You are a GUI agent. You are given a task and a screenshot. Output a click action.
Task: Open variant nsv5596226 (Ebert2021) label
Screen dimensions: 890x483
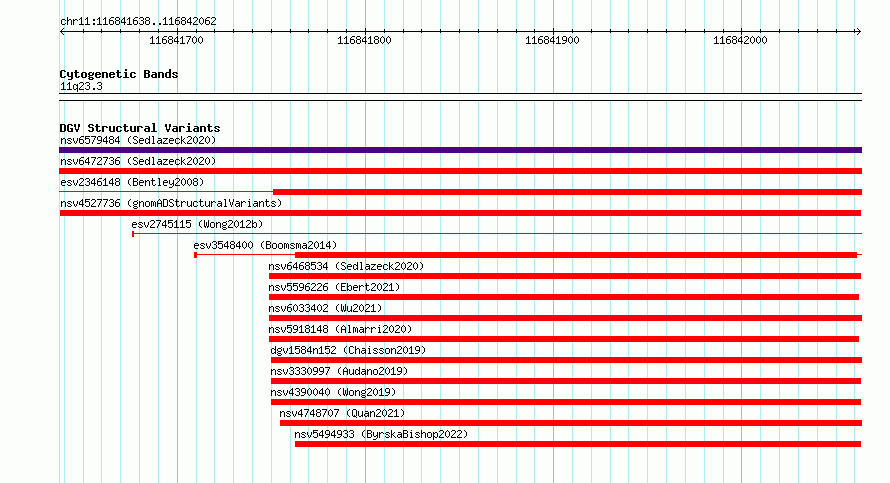[x=334, y=287]
